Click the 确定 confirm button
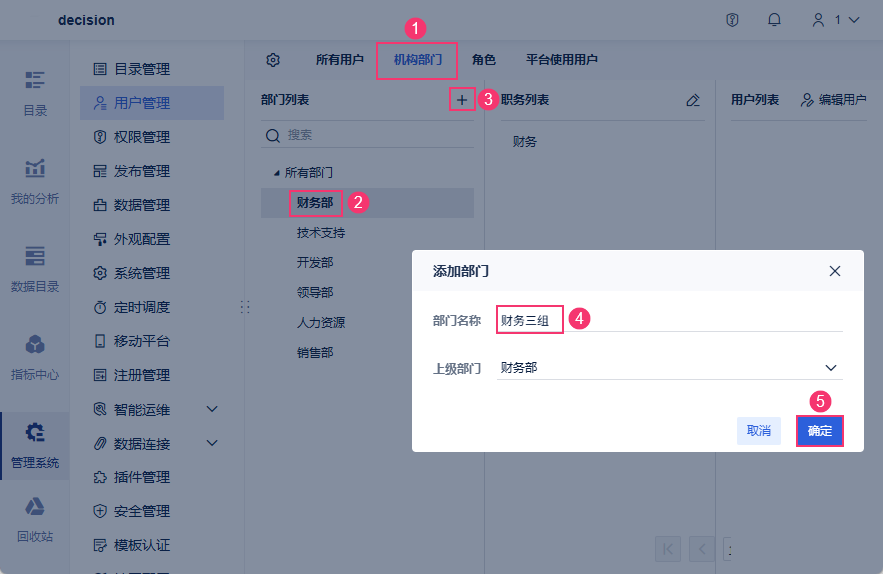The image size is (883, 574). coord(819,431)
